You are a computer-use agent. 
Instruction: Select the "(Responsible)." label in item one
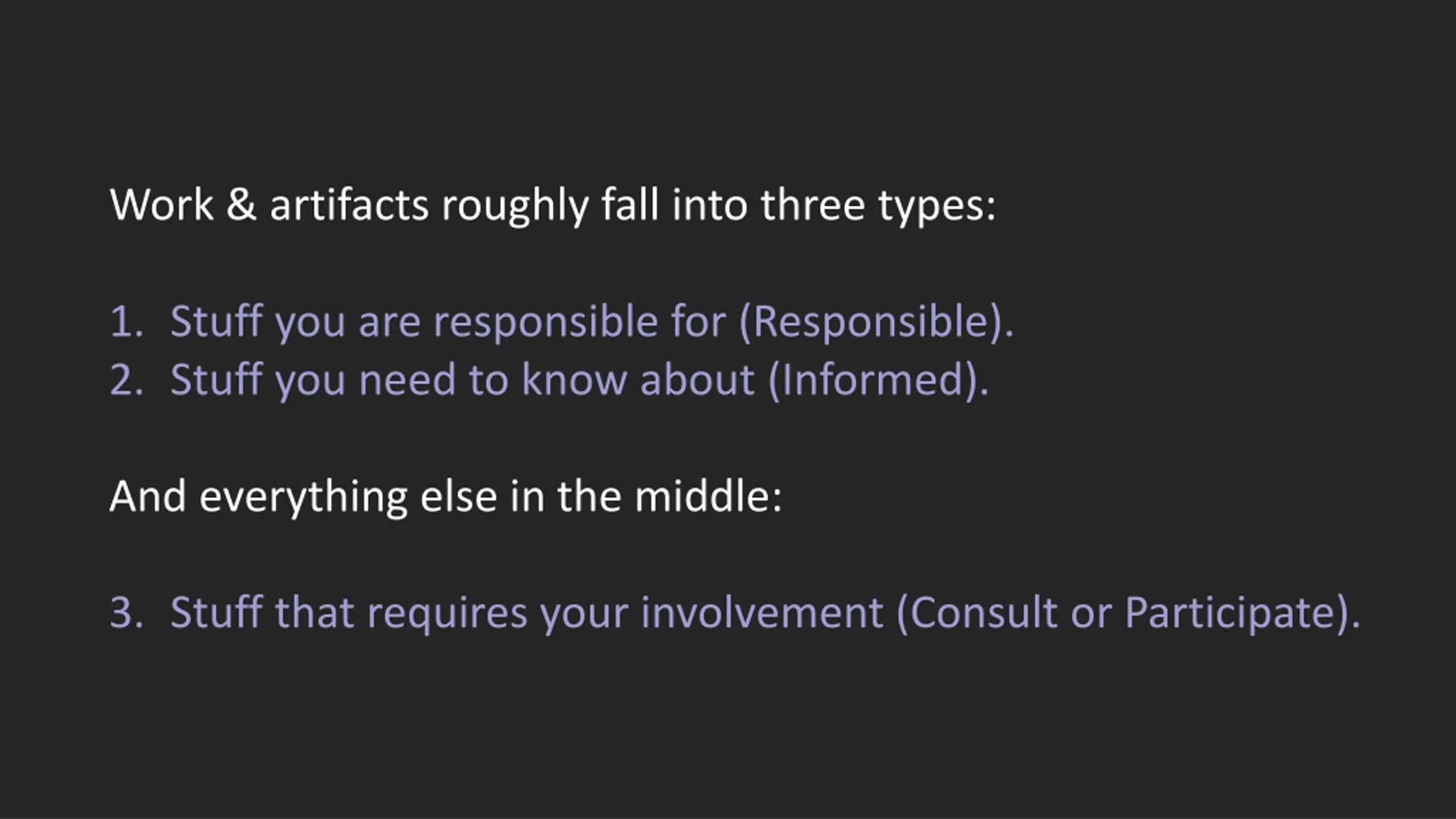(876, 322)
